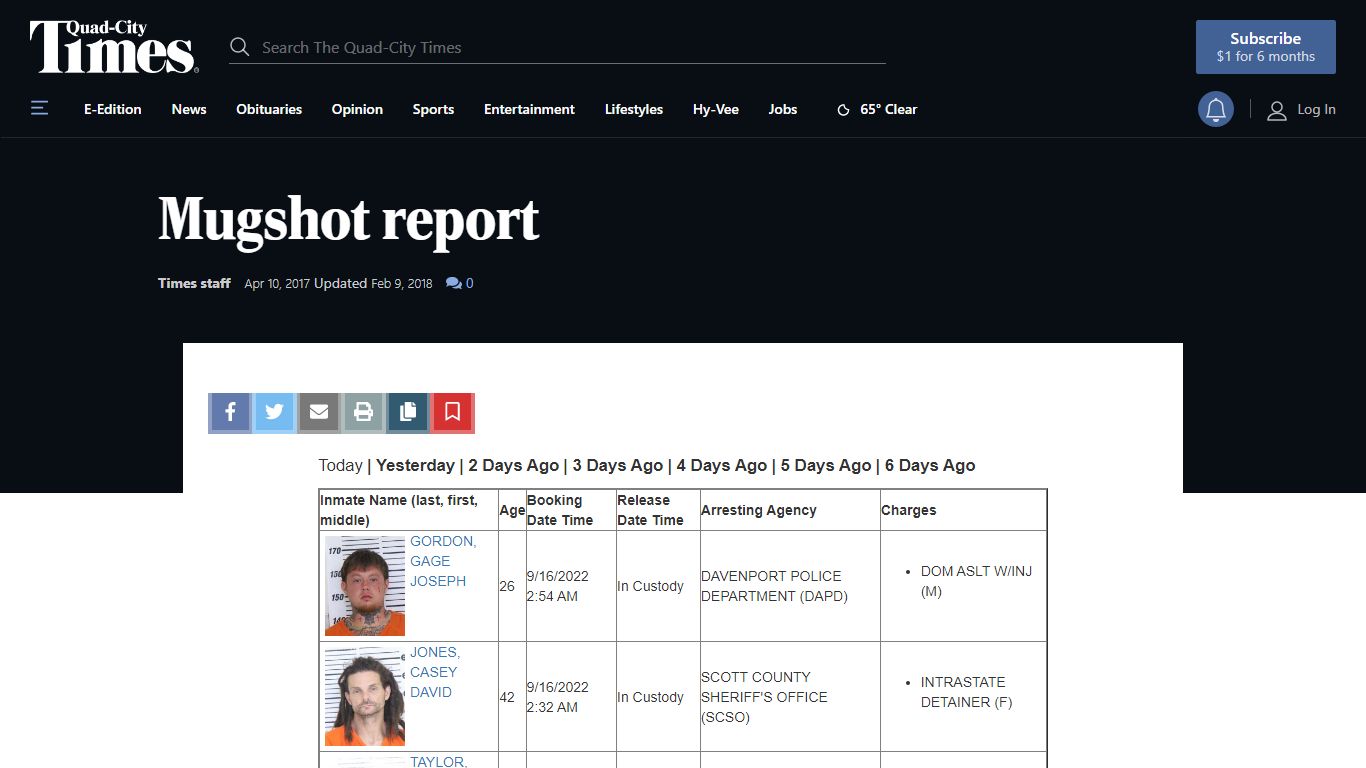Image resolution: width=1366 pixels, height=768 pixels.
Task: Open the Times staff author link
Action: coord(194,283)
